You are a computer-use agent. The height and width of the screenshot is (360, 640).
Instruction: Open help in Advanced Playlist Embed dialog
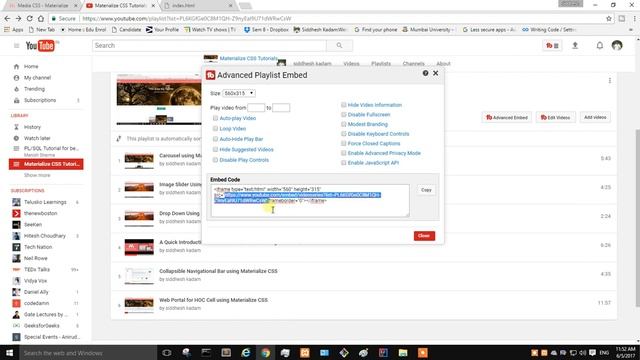coord(425,73)
